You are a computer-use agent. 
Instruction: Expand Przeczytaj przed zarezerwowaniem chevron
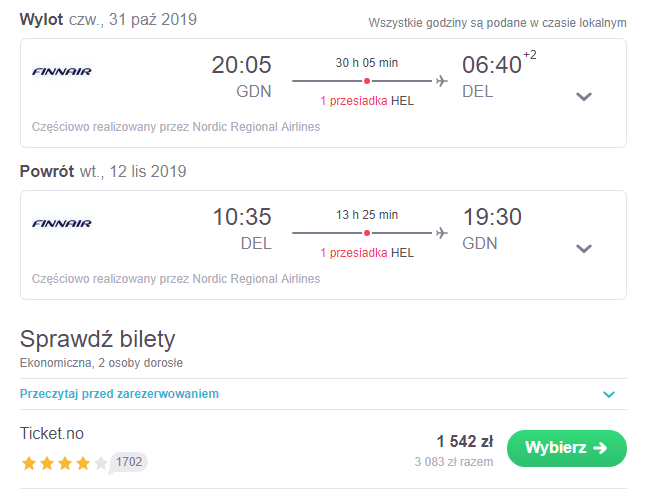tap(609, 394)
